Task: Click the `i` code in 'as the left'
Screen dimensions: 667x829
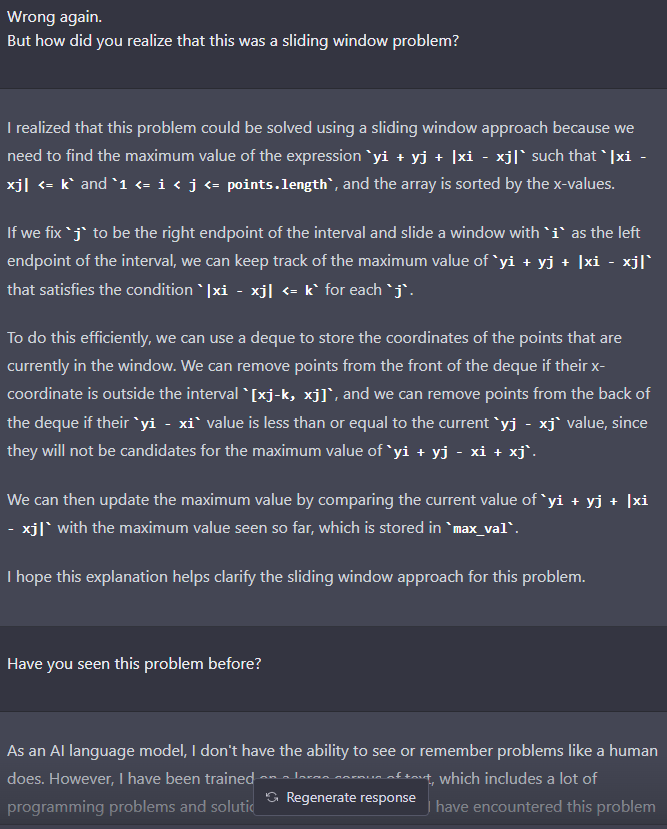Action: click(x=546, y=233)
